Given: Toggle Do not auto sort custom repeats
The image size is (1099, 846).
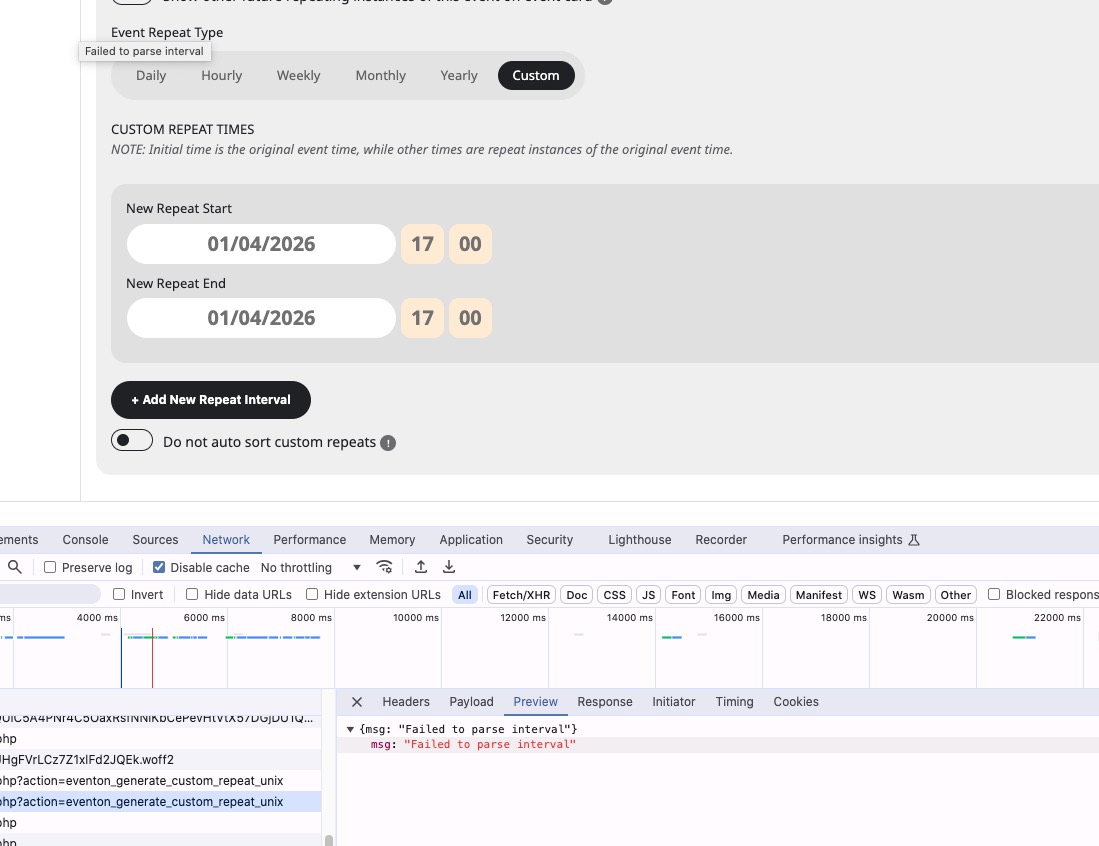Looking at the screenshot, I should pos(132,441).
